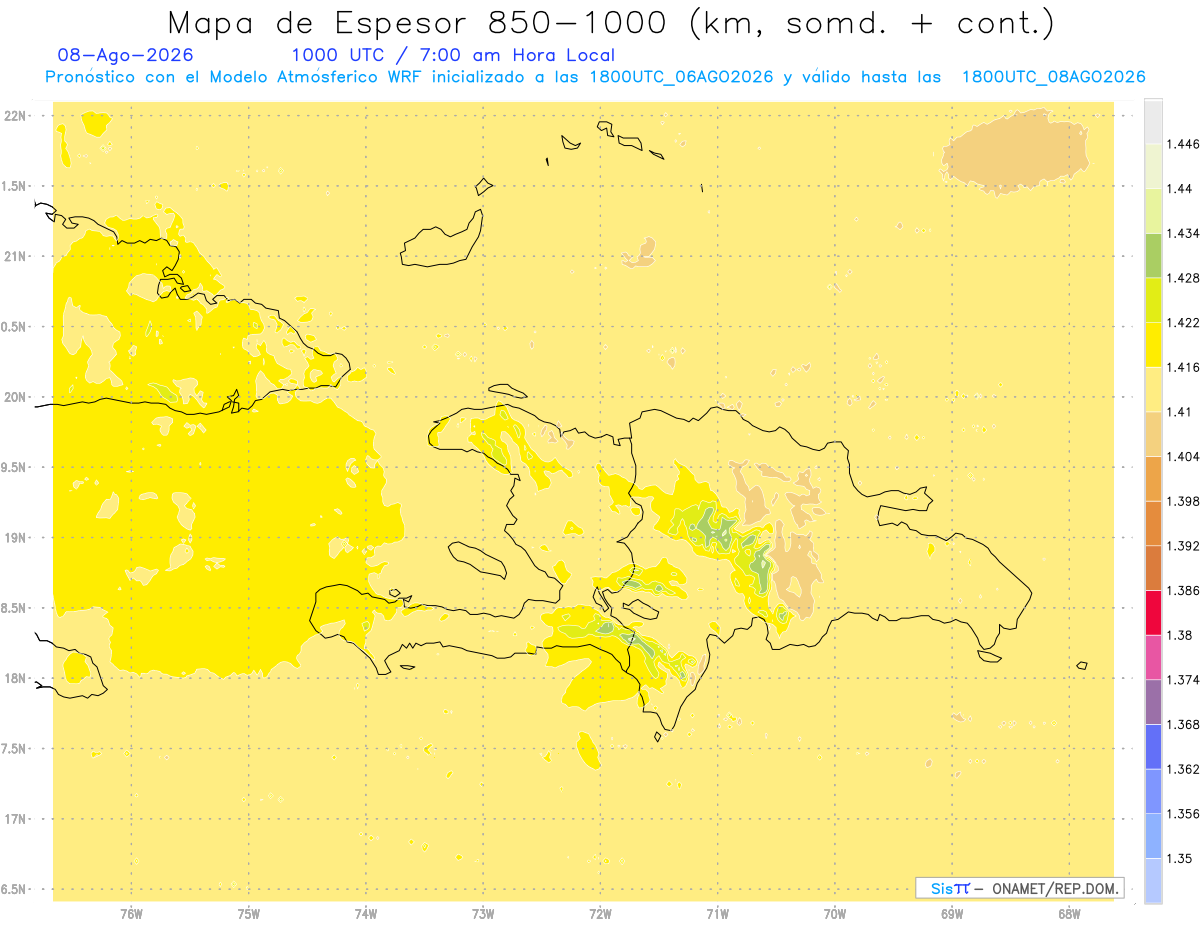Viewport: 1200px width, 927px height.
Task: Click the legend value 1.35
Action: 1179,859
